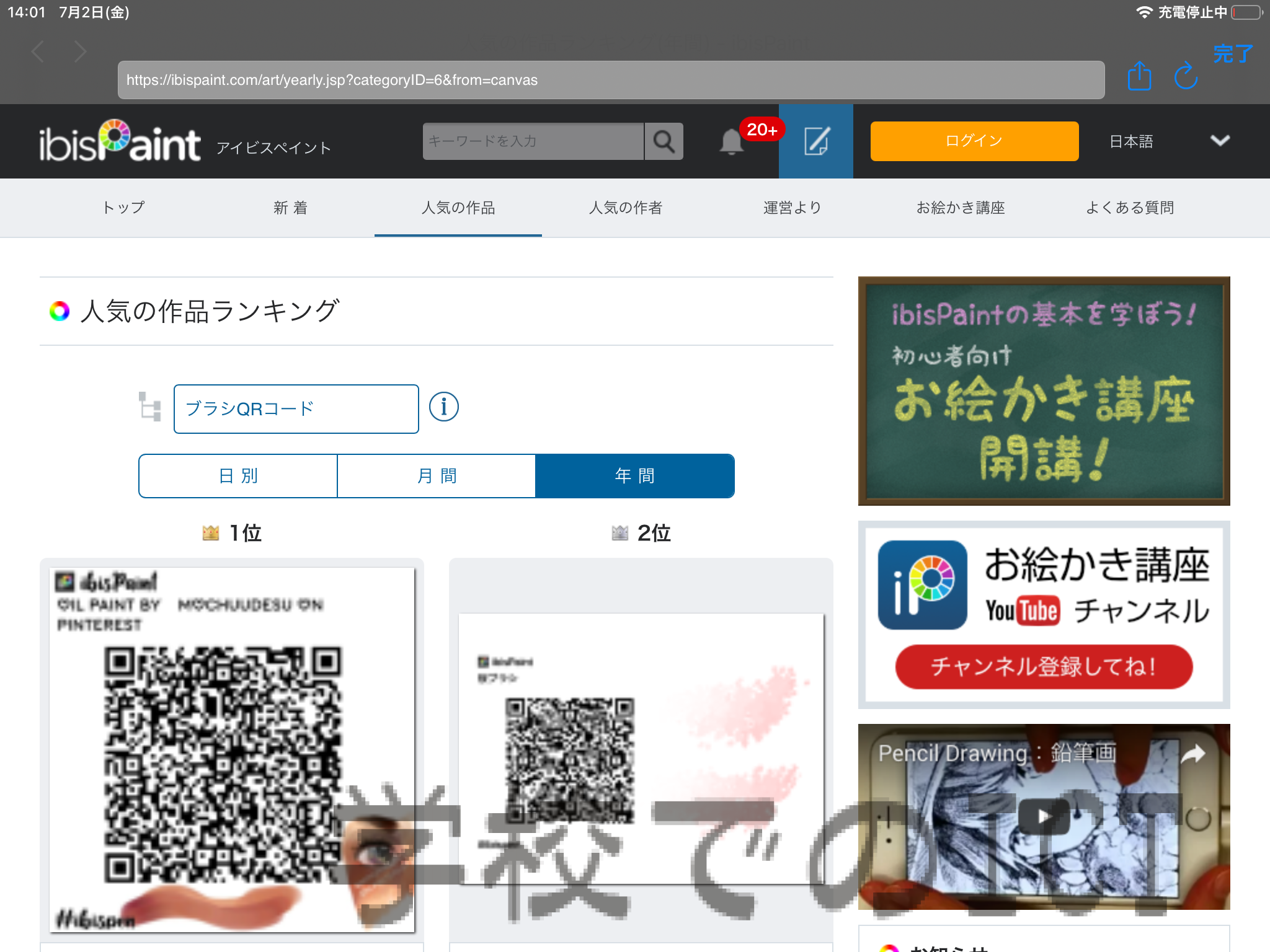1270x952 pixels.
Task: Switch ranking to 日別
Action: [238, 476]
